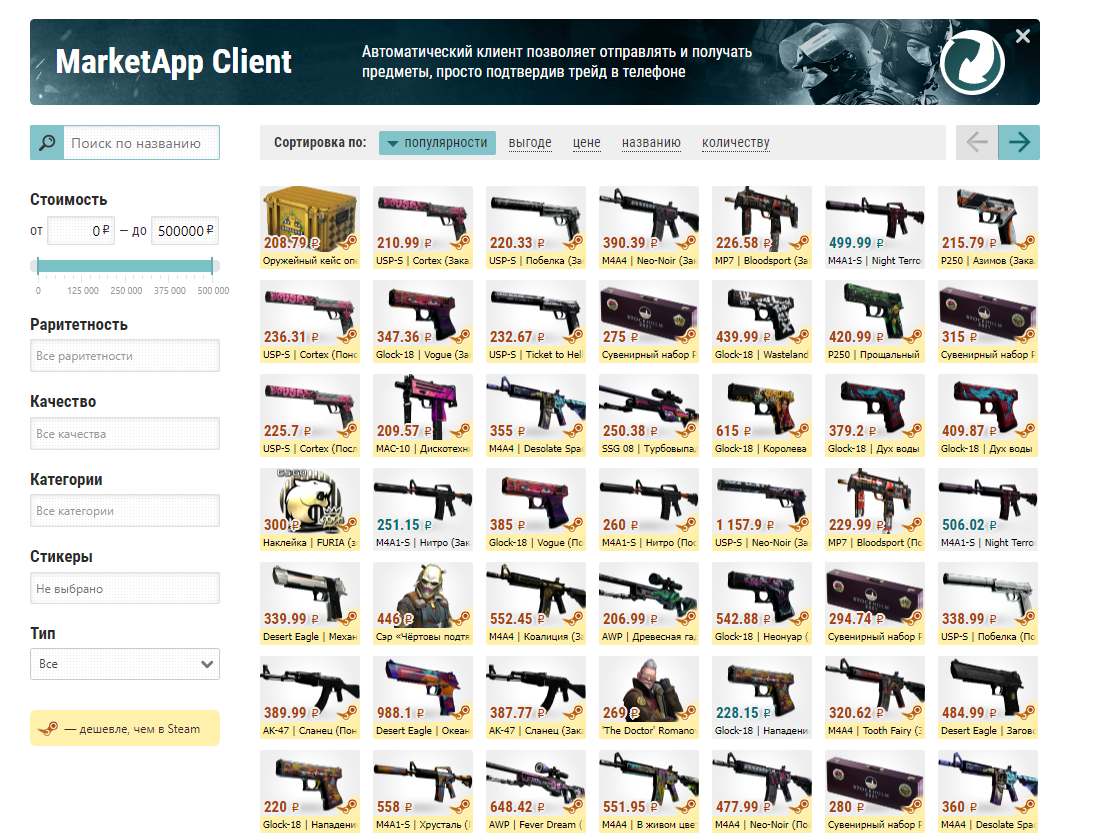This screenshot has width=1104, height=838.
Task: Open M4A4 Neo-Noir item priced 390.39
Action: 648,227
